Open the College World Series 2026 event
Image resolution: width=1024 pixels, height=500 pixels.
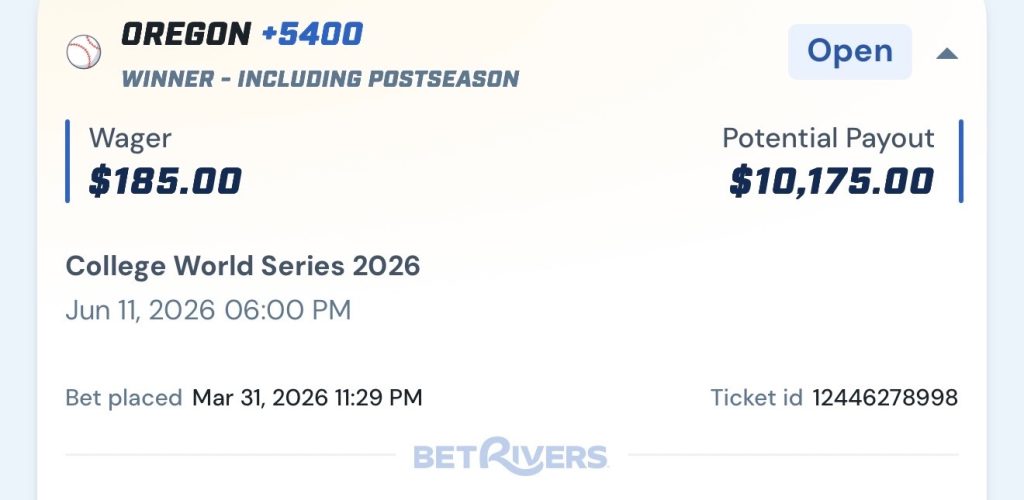click(243, 266)
